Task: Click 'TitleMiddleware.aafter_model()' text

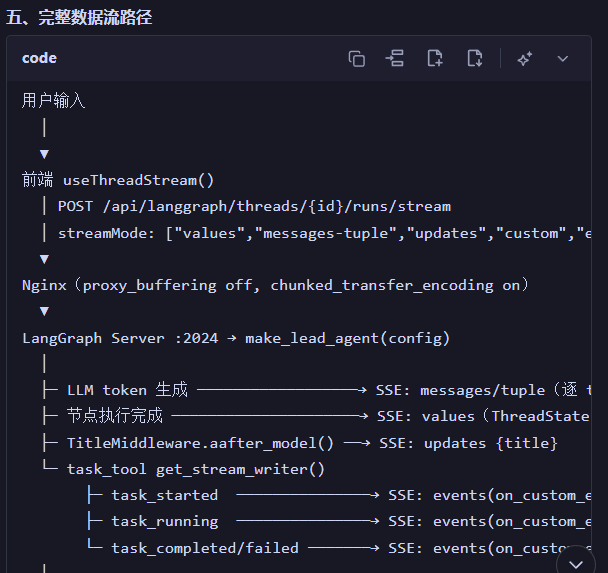Action: 200,443
